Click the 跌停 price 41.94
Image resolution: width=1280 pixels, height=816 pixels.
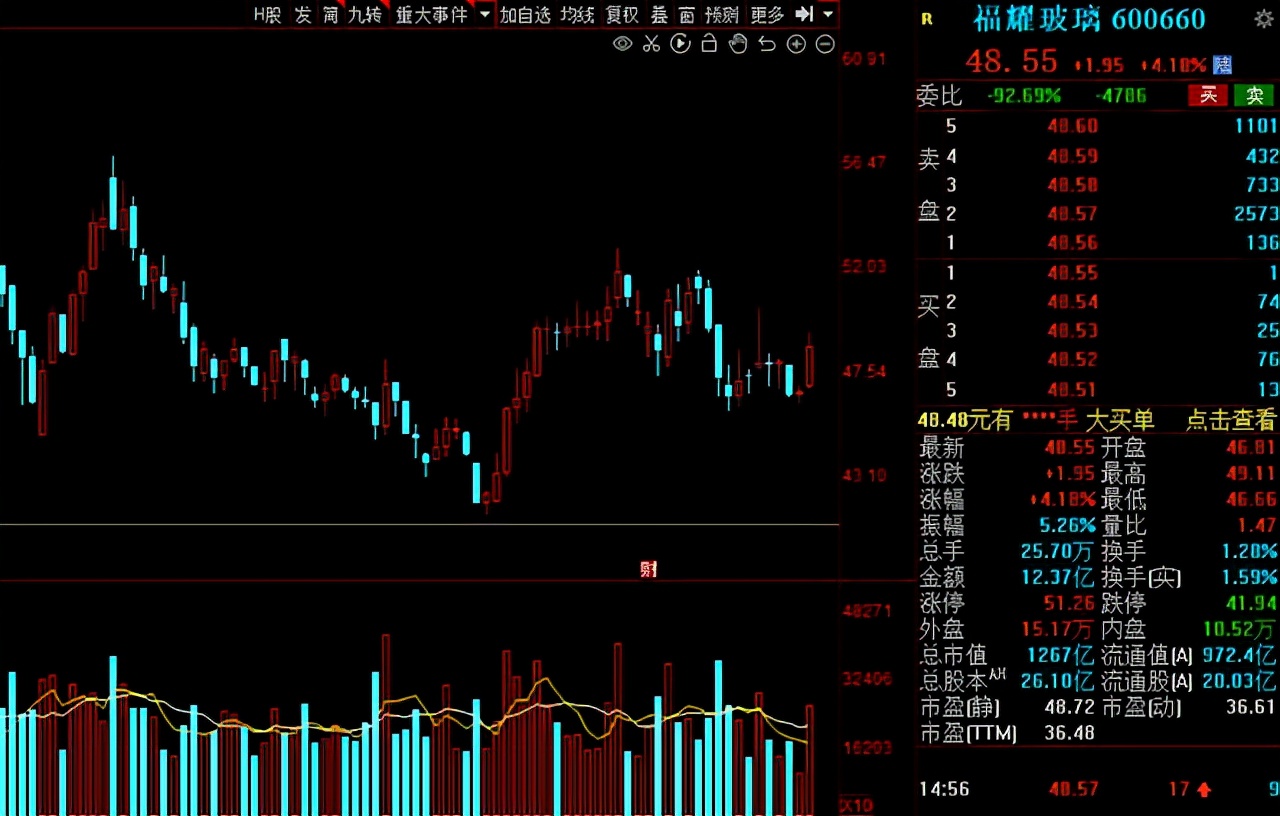click(x=1252, y=603)
